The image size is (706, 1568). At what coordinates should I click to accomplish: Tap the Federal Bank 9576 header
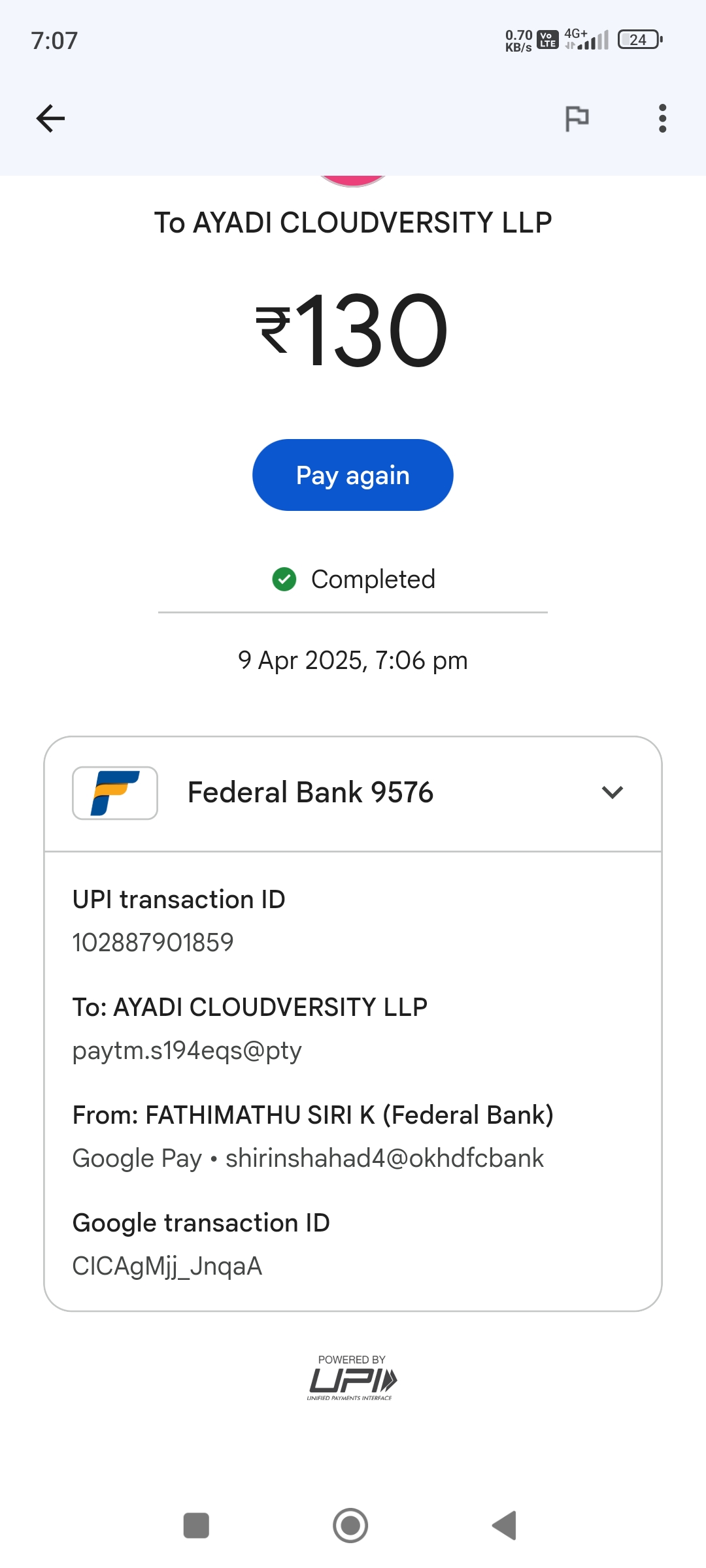point(311,792)
